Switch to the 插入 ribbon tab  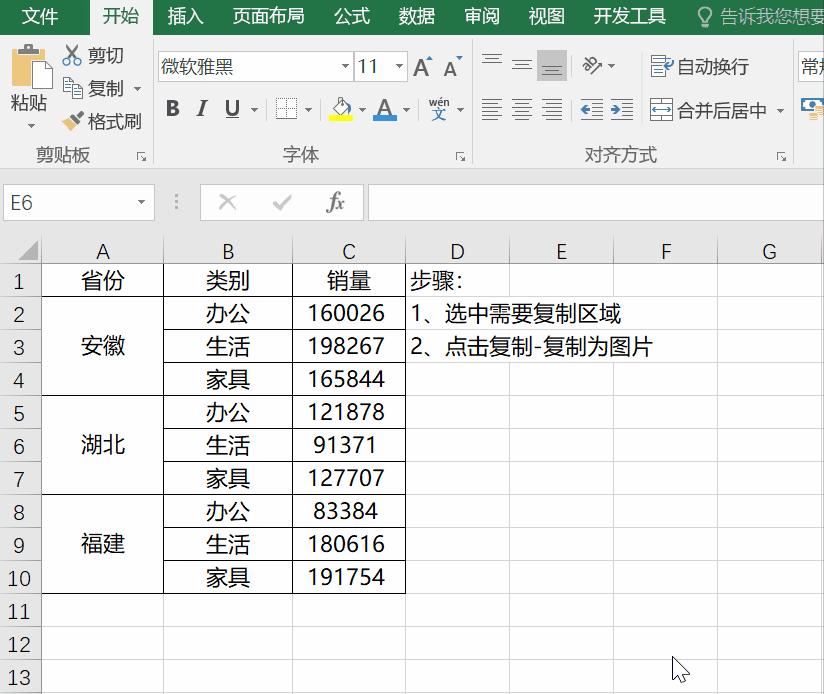[x=184, y=17]
